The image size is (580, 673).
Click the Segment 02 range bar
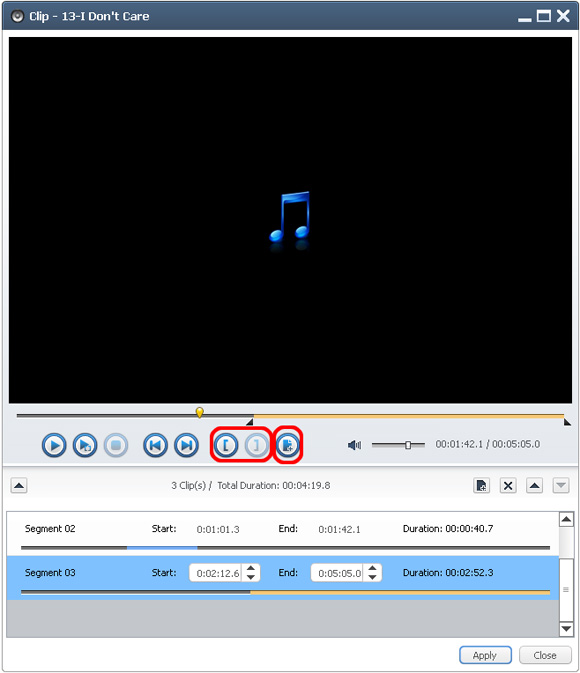click(x=285, y=548)
